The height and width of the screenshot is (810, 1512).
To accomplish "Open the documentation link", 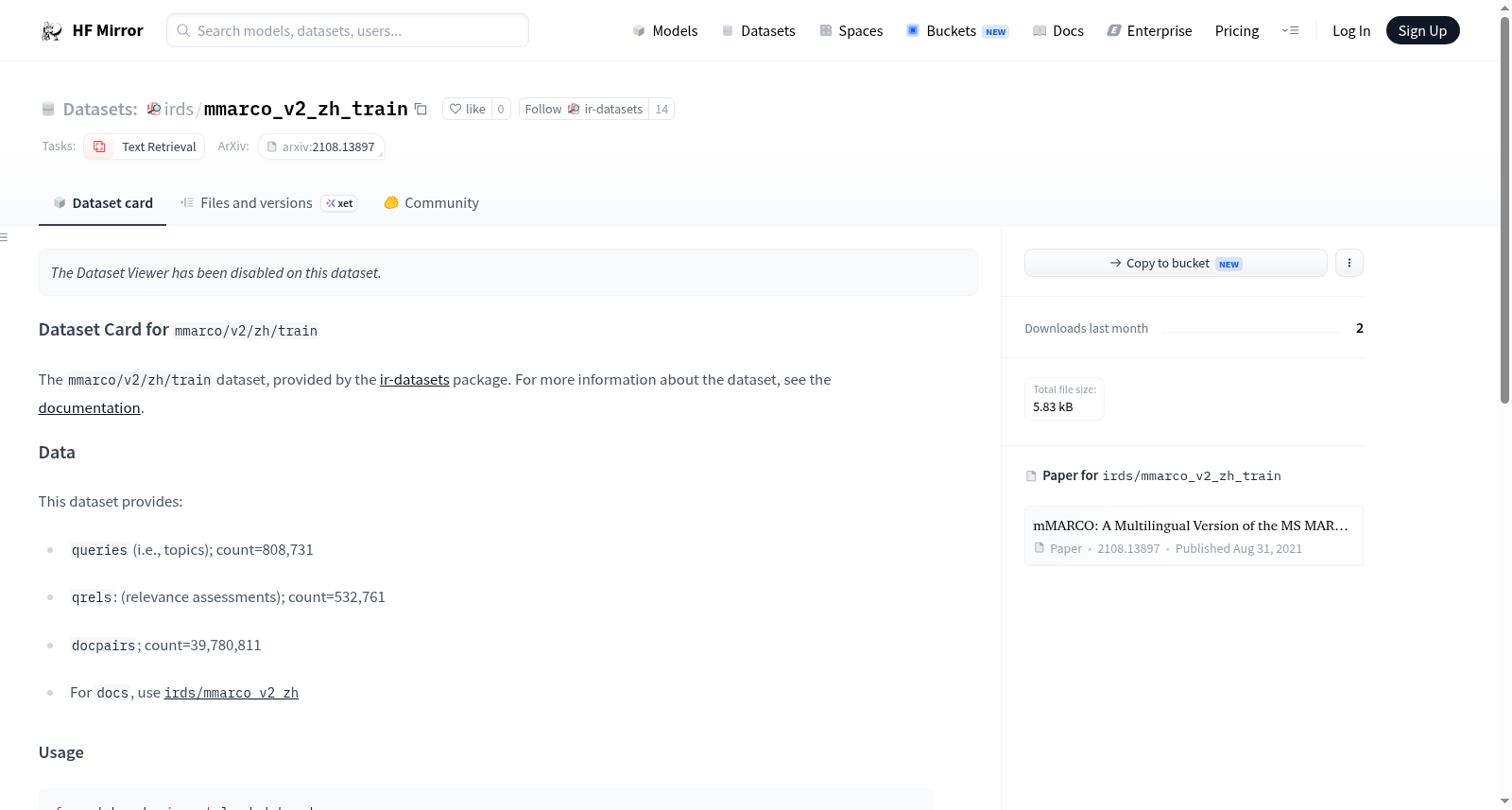I will click(89, 408).
